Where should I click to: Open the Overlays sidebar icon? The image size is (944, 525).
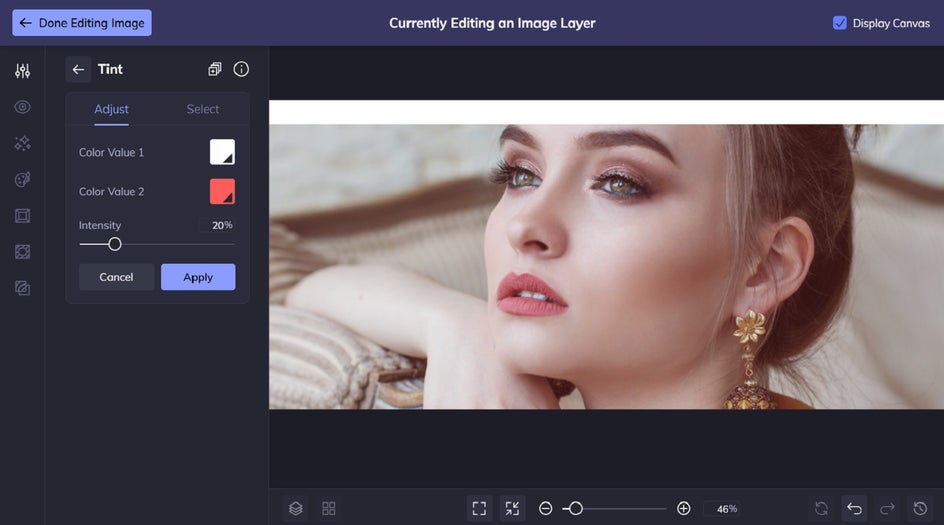point(22,252)
